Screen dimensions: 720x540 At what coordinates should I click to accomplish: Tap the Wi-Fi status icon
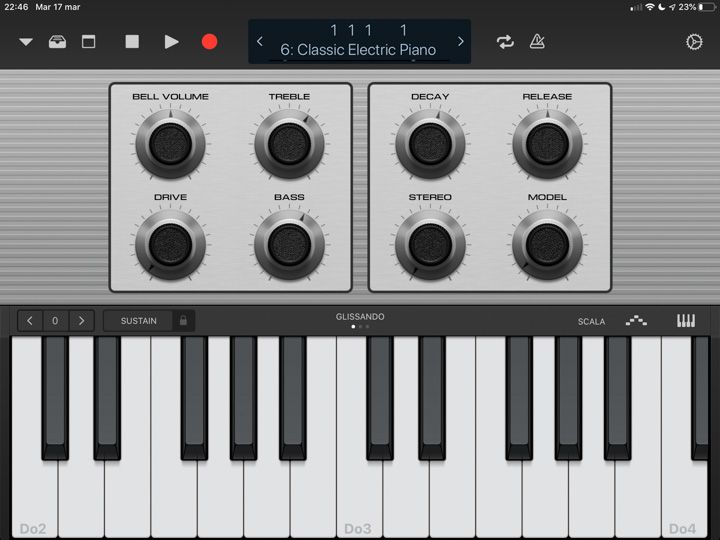pos(649,7)
